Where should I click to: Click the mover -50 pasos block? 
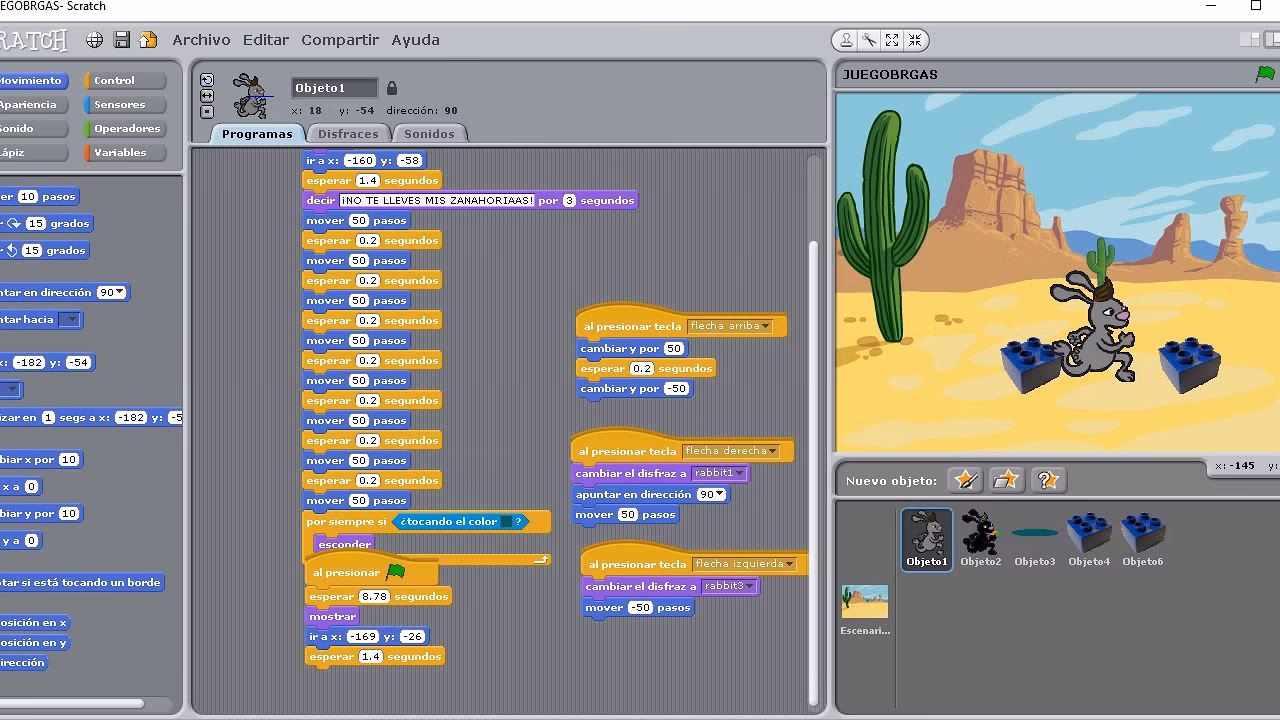click(x=637, y=607)
